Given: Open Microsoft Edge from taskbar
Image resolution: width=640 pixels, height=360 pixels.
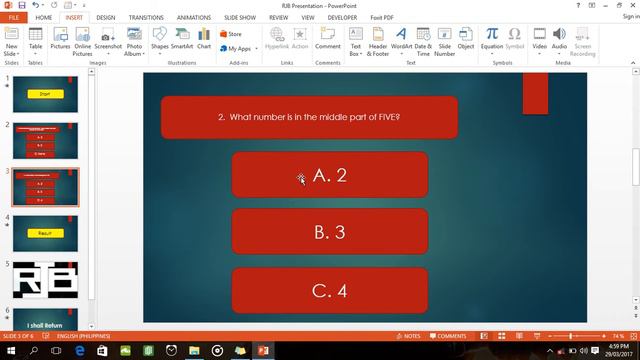Looking at the screenshot, I should tap(80, 351).
